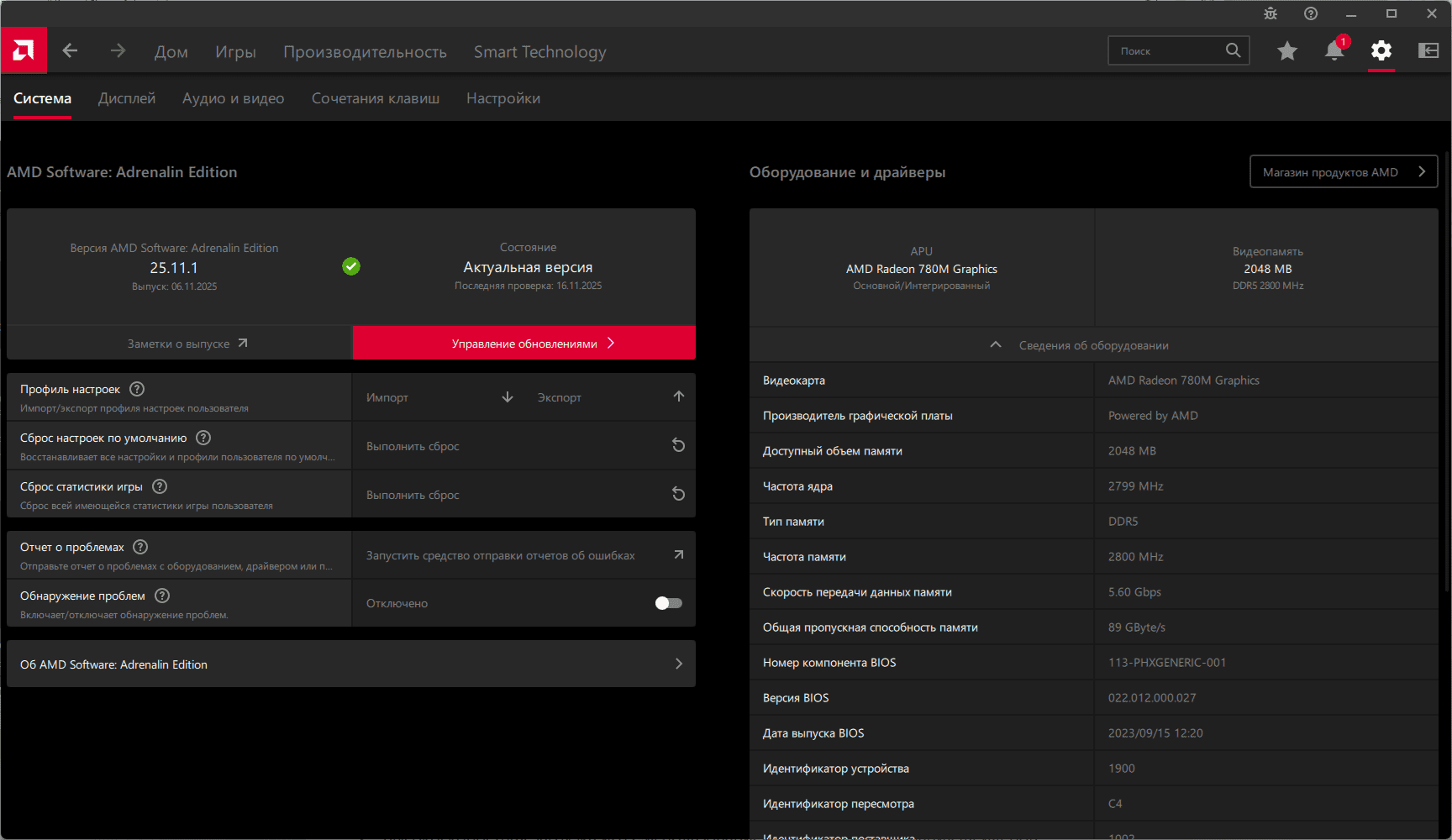Open the help question mark in title bar
Viewport: 1452px width, 840px height.
click(x=1311, y=13)
